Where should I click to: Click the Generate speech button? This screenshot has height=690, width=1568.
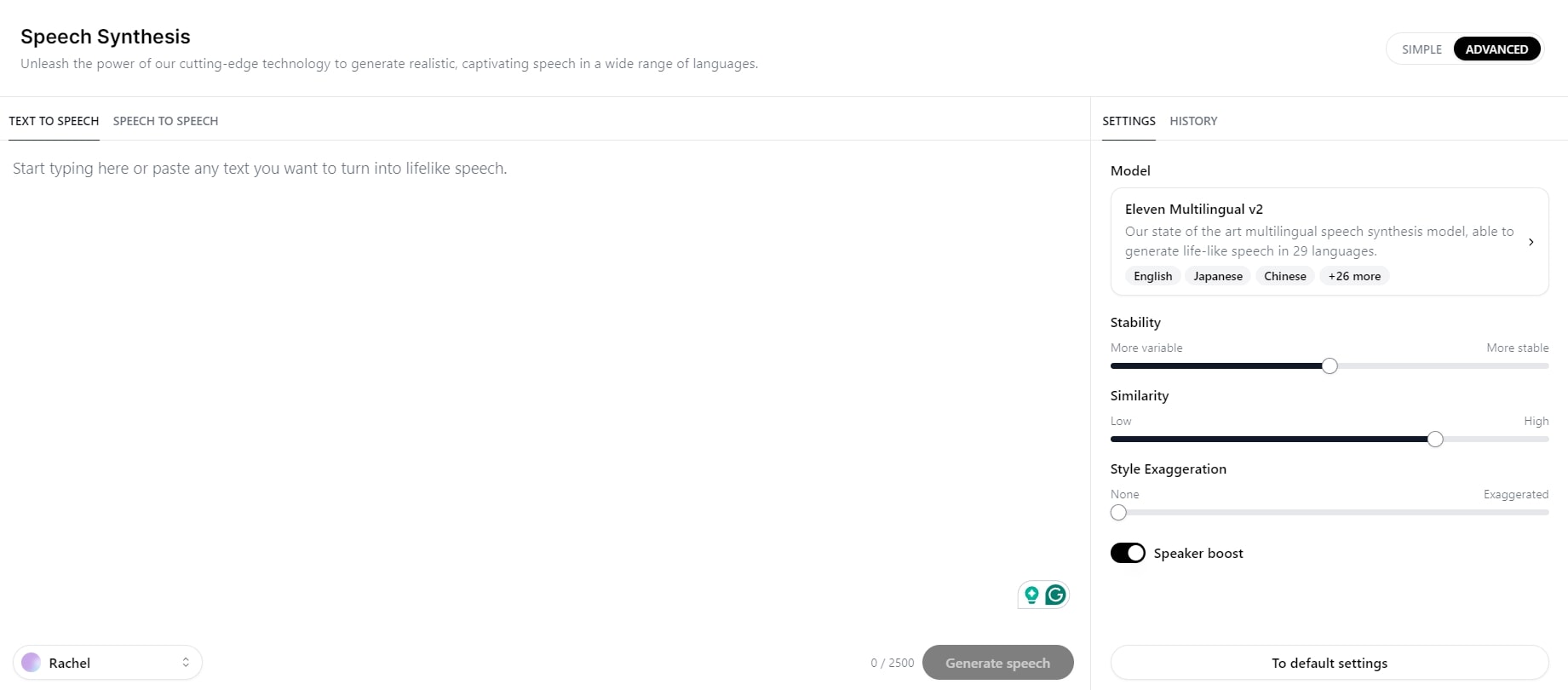pyautogui.click(x=997, y=663)
